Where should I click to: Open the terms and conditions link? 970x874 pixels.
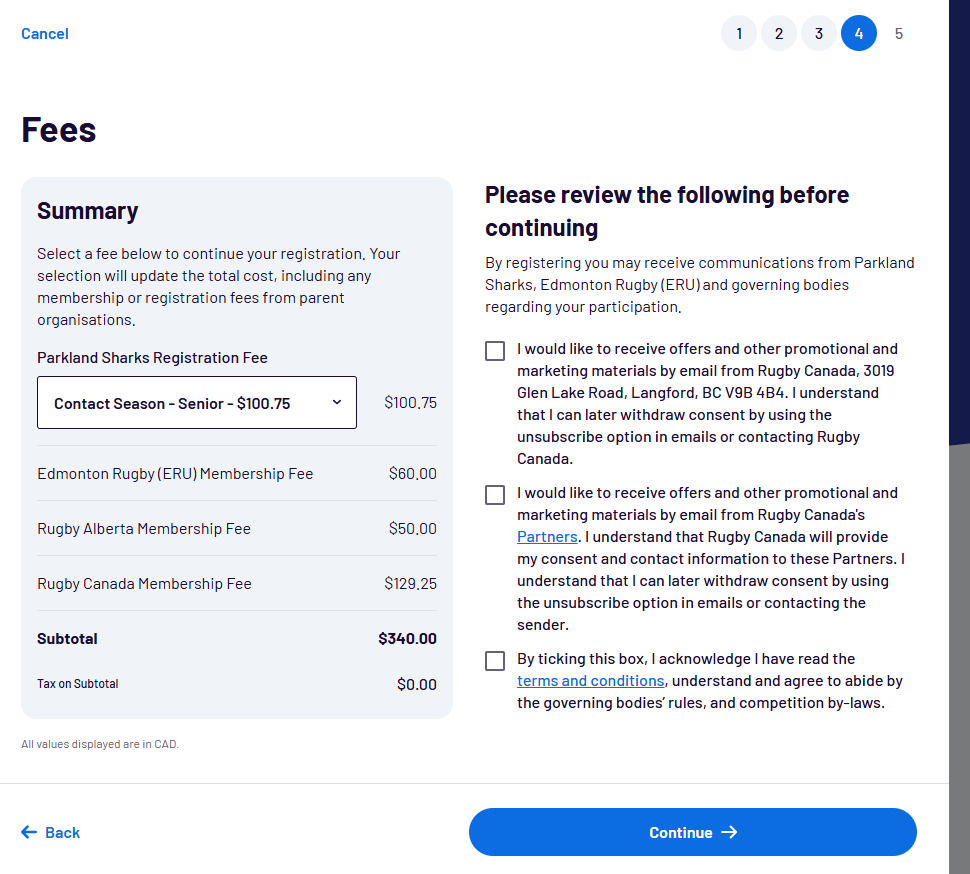pyautogui.click(x=590, y=681)
